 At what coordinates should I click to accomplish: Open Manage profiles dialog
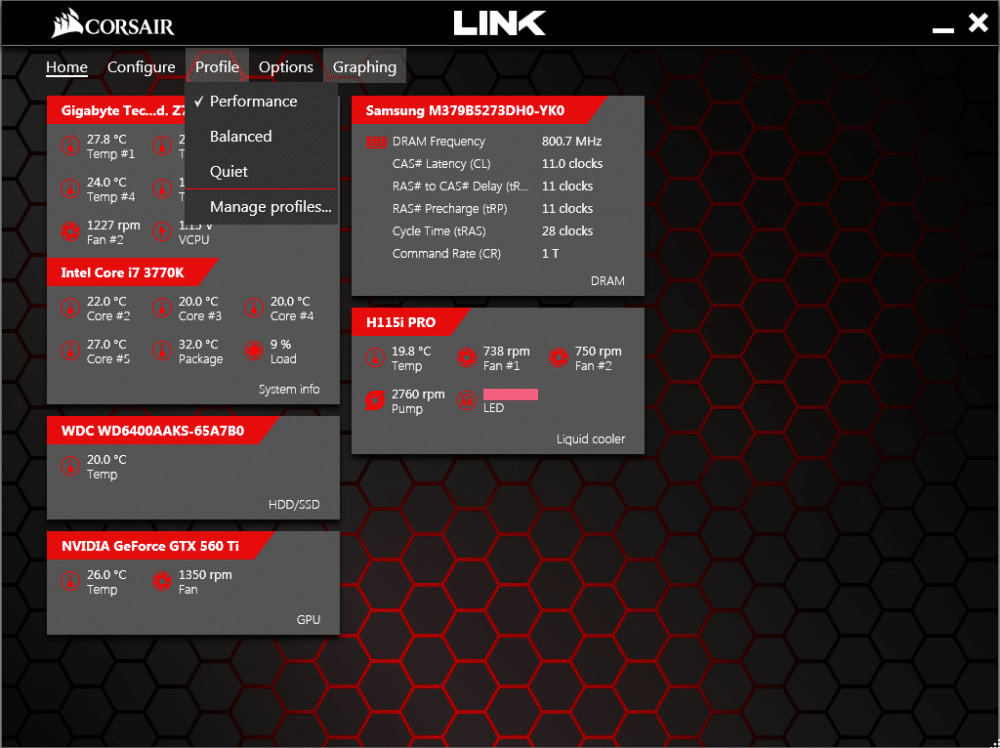[x=261, y=207]
